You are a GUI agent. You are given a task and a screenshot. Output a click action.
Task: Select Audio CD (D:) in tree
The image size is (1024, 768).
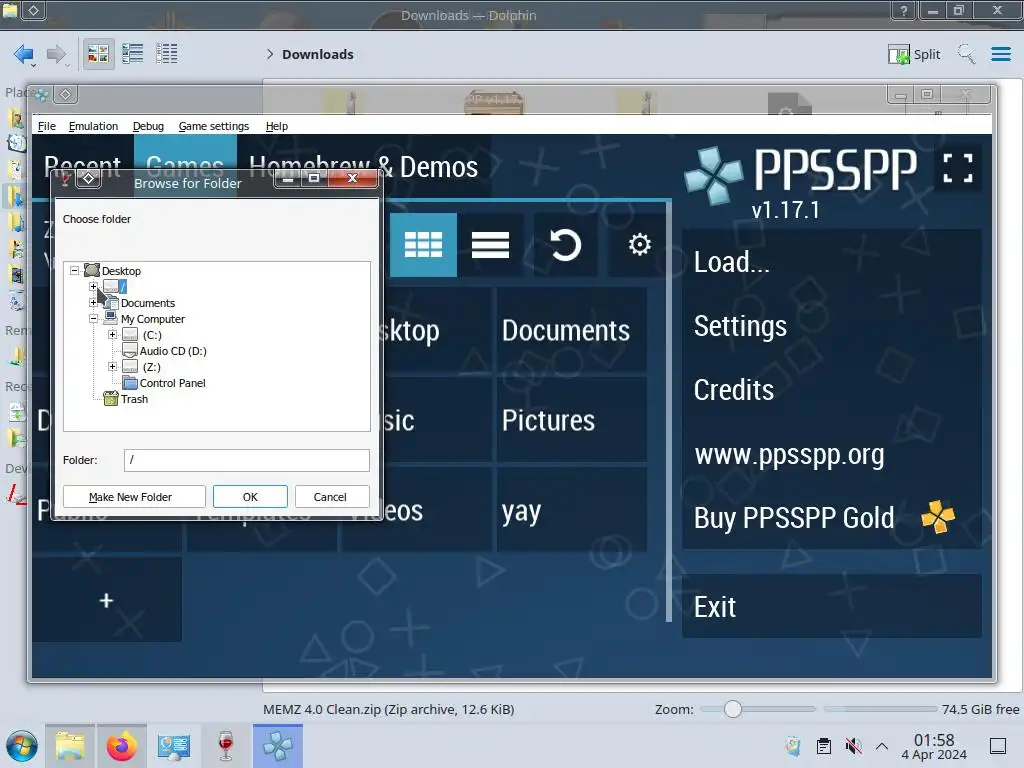point(173,351)
